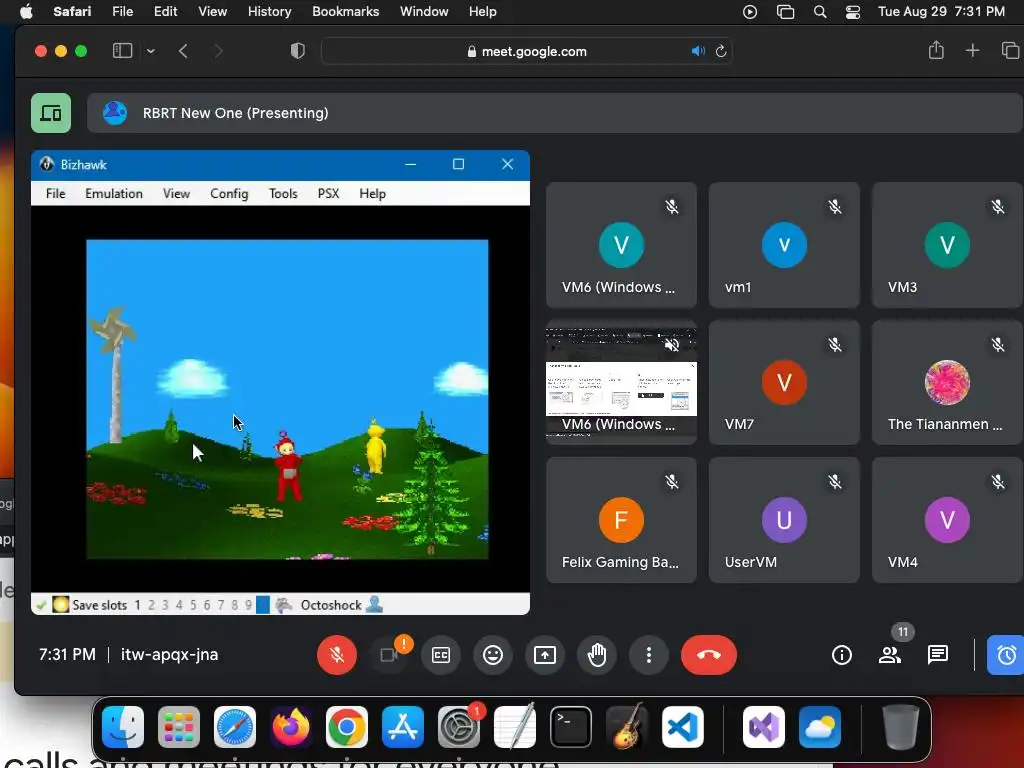Toggle the microphone mute button in Meet

coord(337,654)
